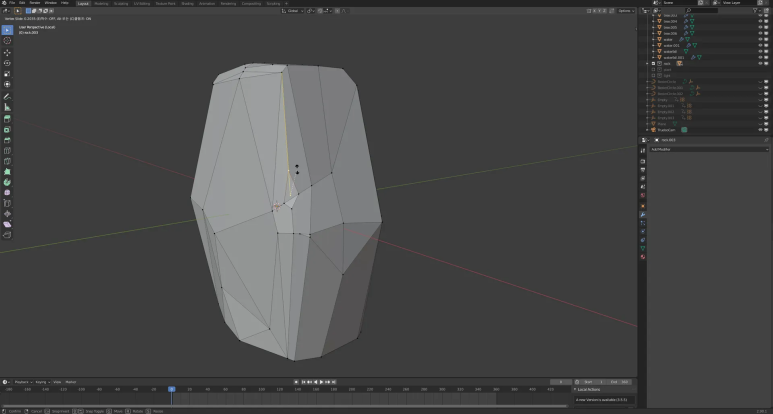
Task: Select the Cursor tool in left toolbar
Action: [x=8, y=41]
